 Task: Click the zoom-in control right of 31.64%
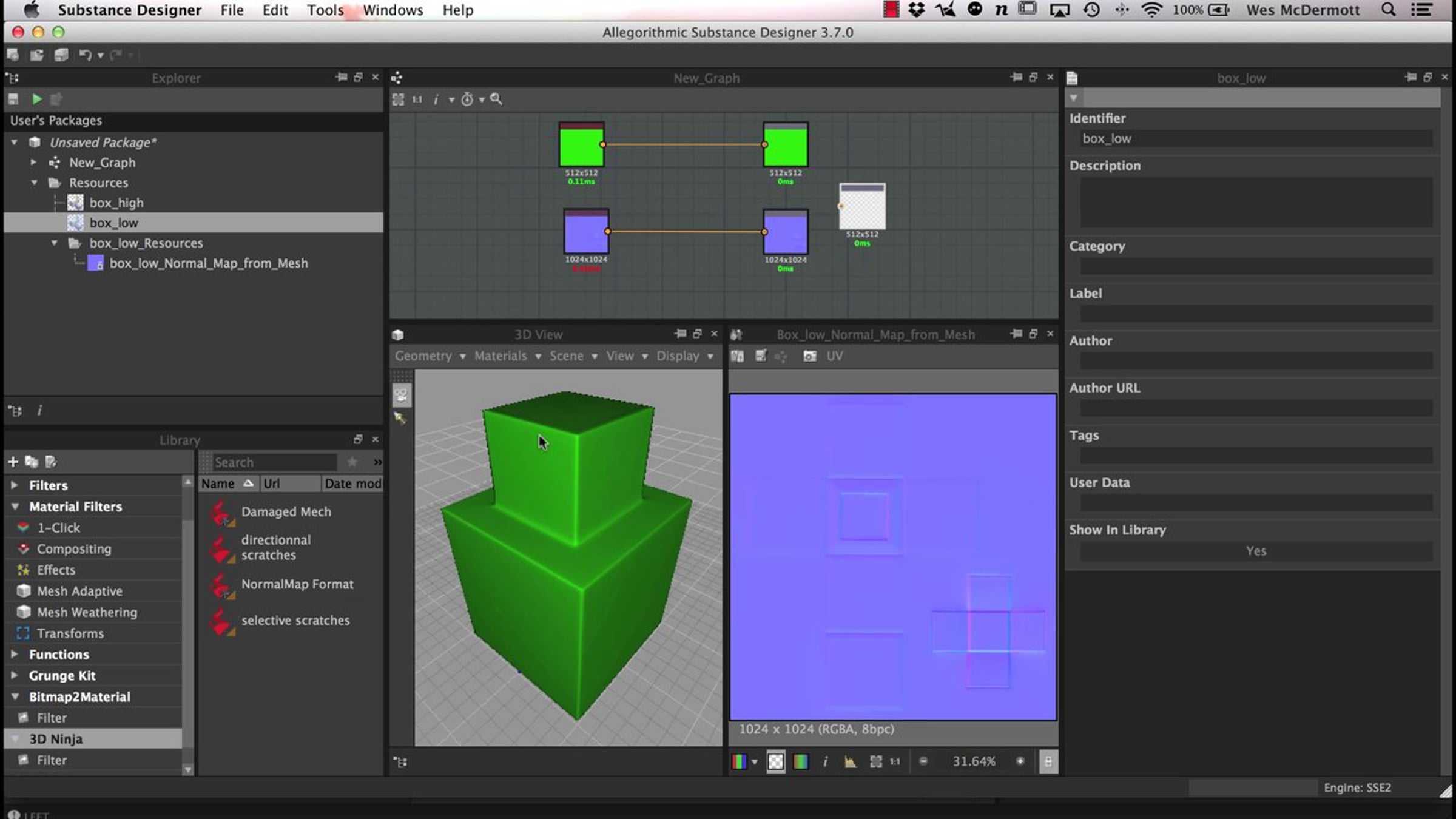tap(1020, 761)
